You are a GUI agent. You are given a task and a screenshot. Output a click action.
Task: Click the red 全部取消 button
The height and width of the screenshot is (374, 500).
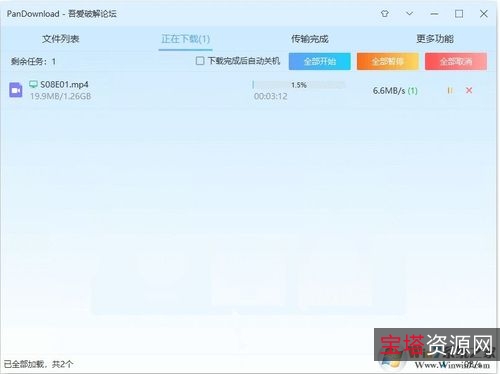456,61
